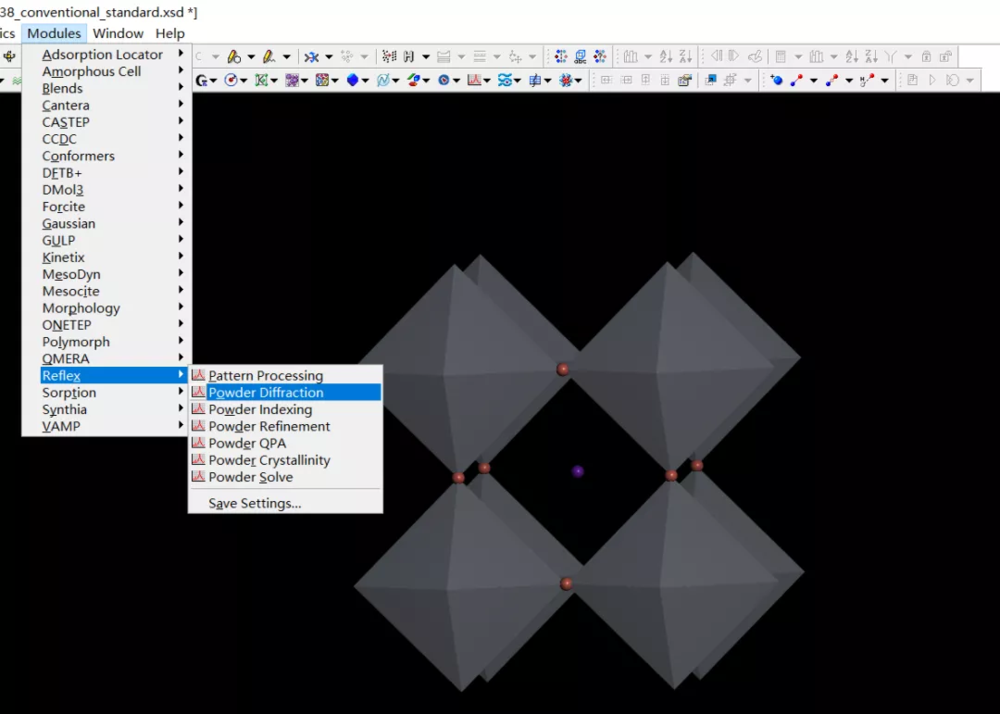Open the Modules menu
The height and width of the screenshot is (714, 1000).
pyautogui.click(x=54, y=33)
